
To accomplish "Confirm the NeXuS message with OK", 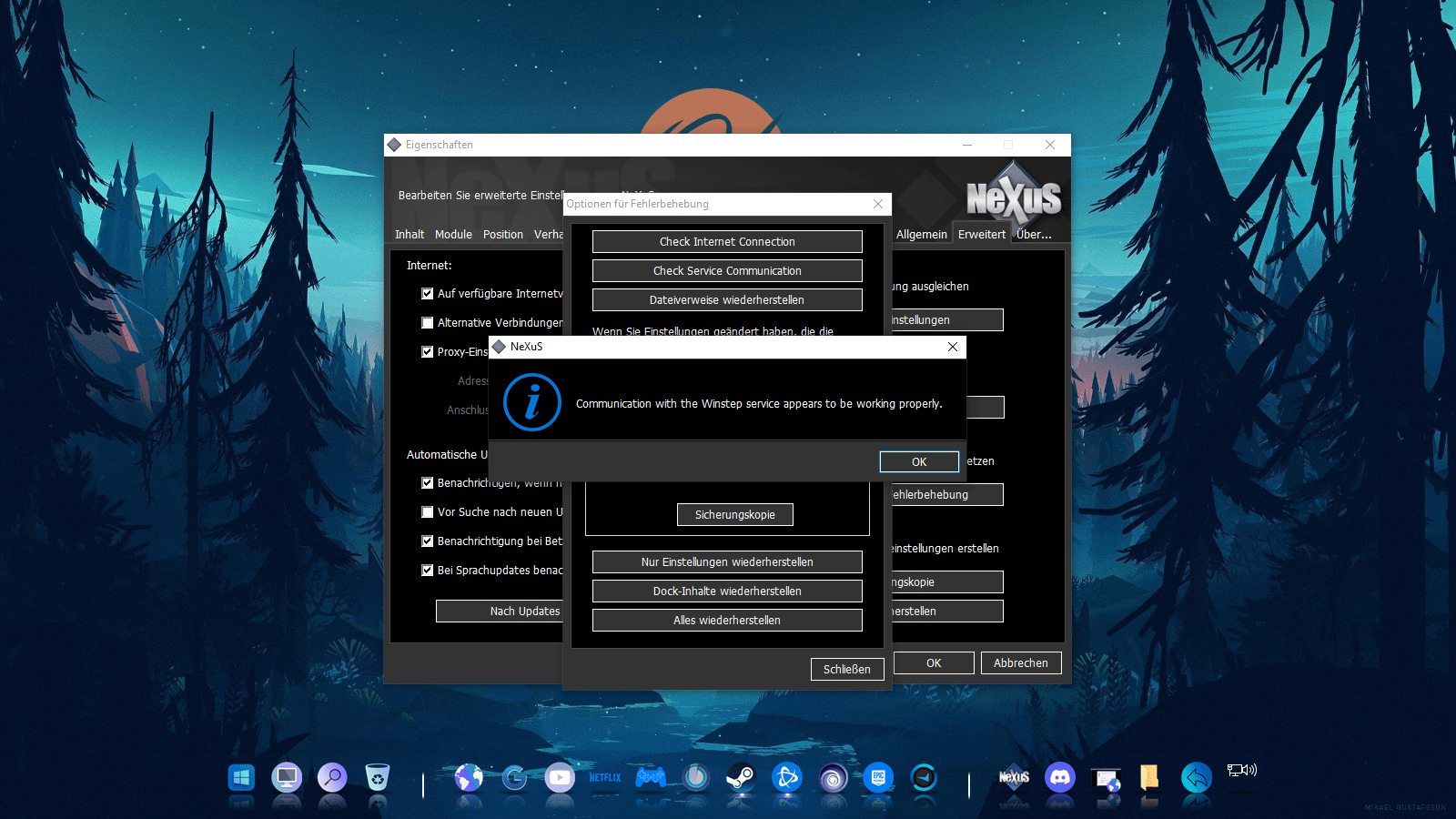I will point(918,462).
